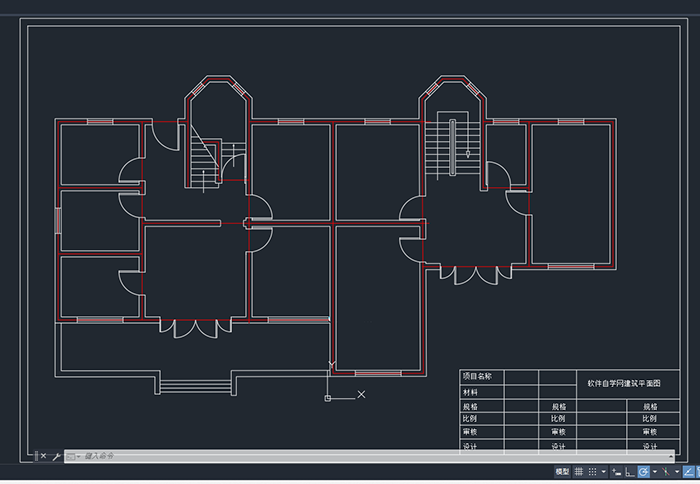The height and width of the screenshot is (484, 700).
Task: Select the 软件自学网建筑平面图 title text
Action: pos(624,384)
